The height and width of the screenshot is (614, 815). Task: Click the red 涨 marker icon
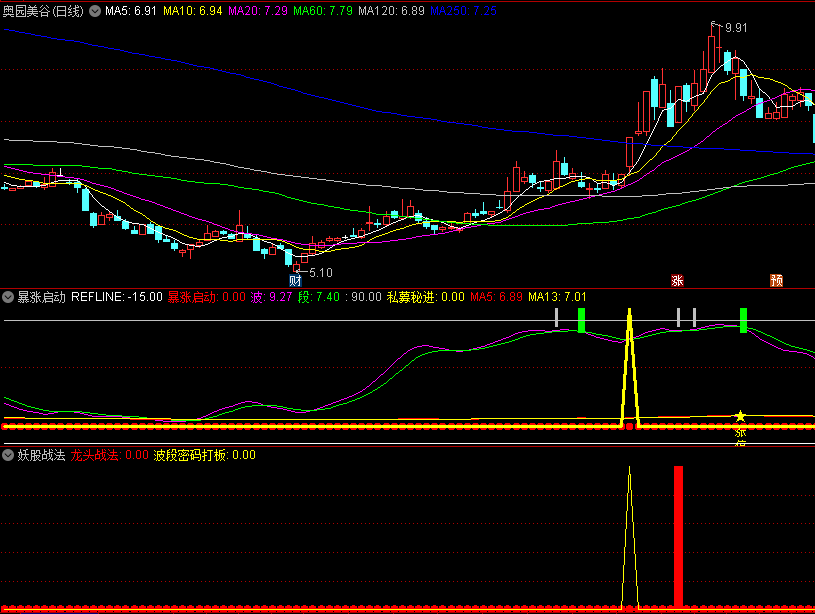click(x=677, y=280)
